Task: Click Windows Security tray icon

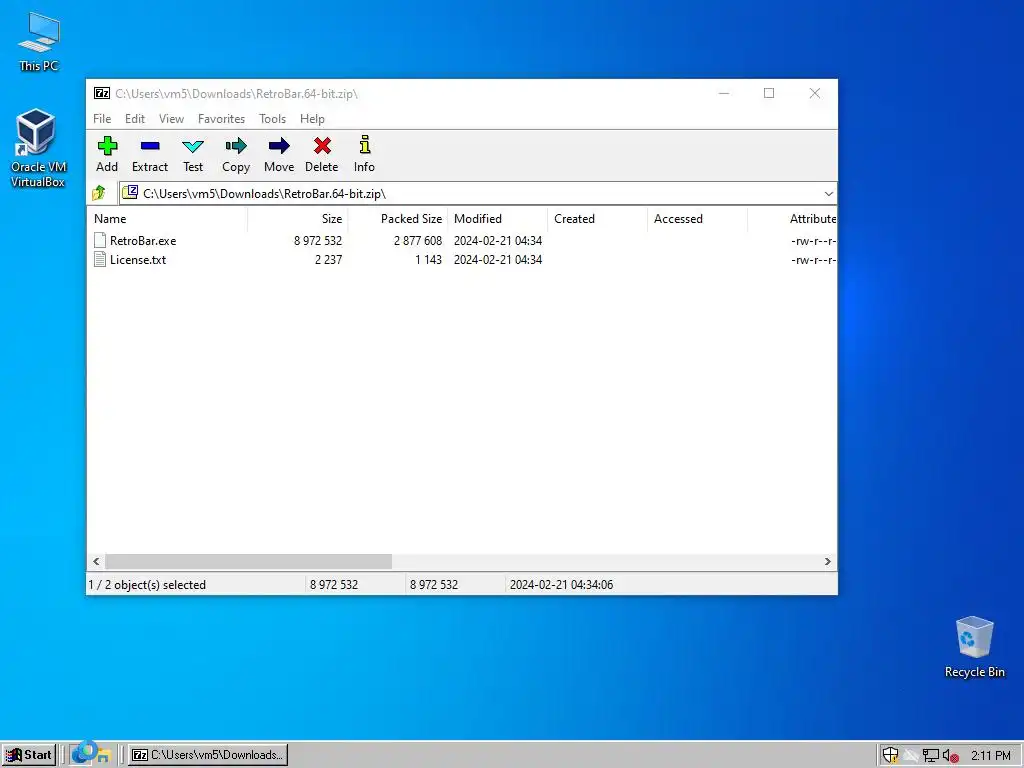Action: [x=891, y=755]
